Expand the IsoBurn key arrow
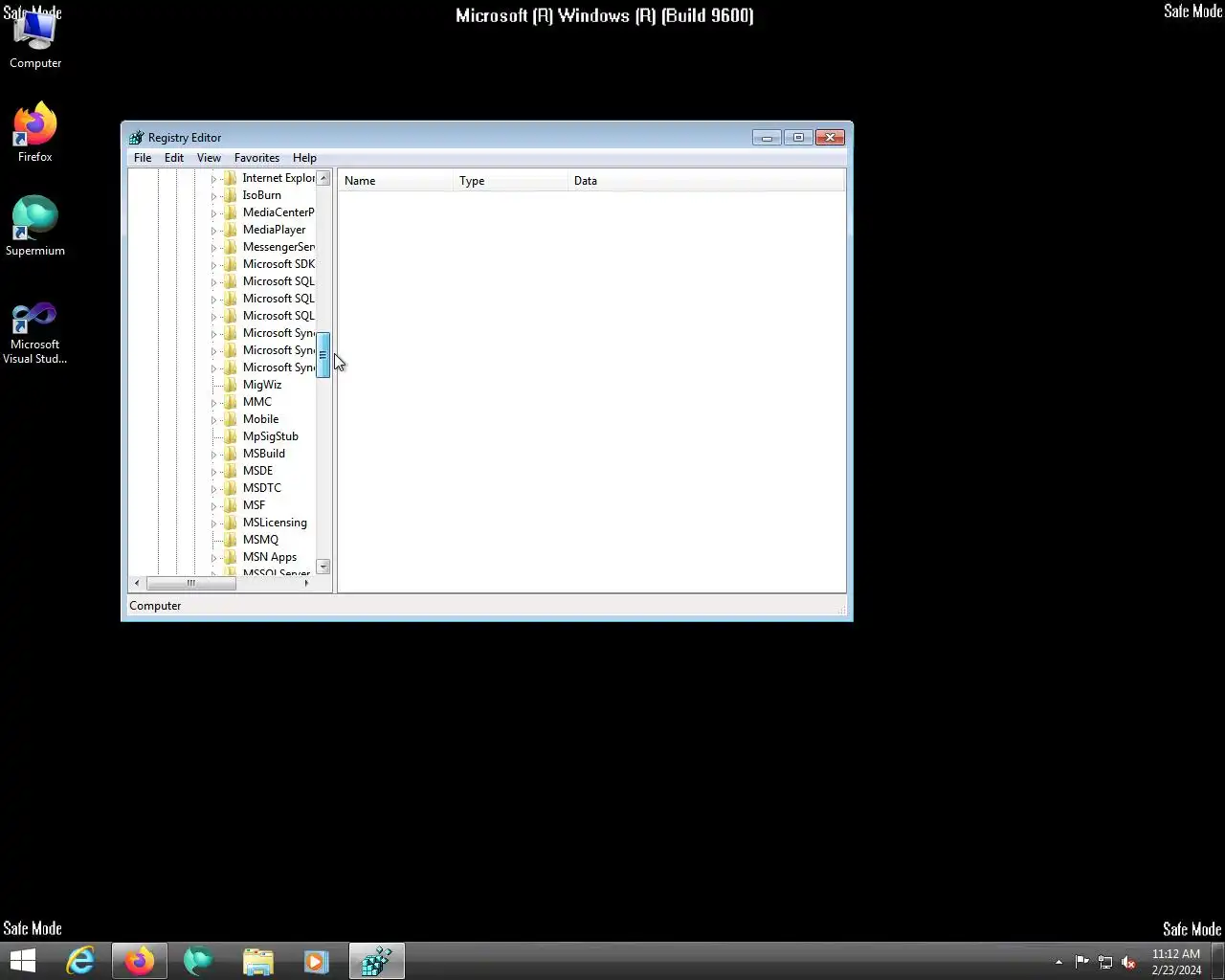The height and width of the screenshot is (980, 1225). click(x=213, y=196)
